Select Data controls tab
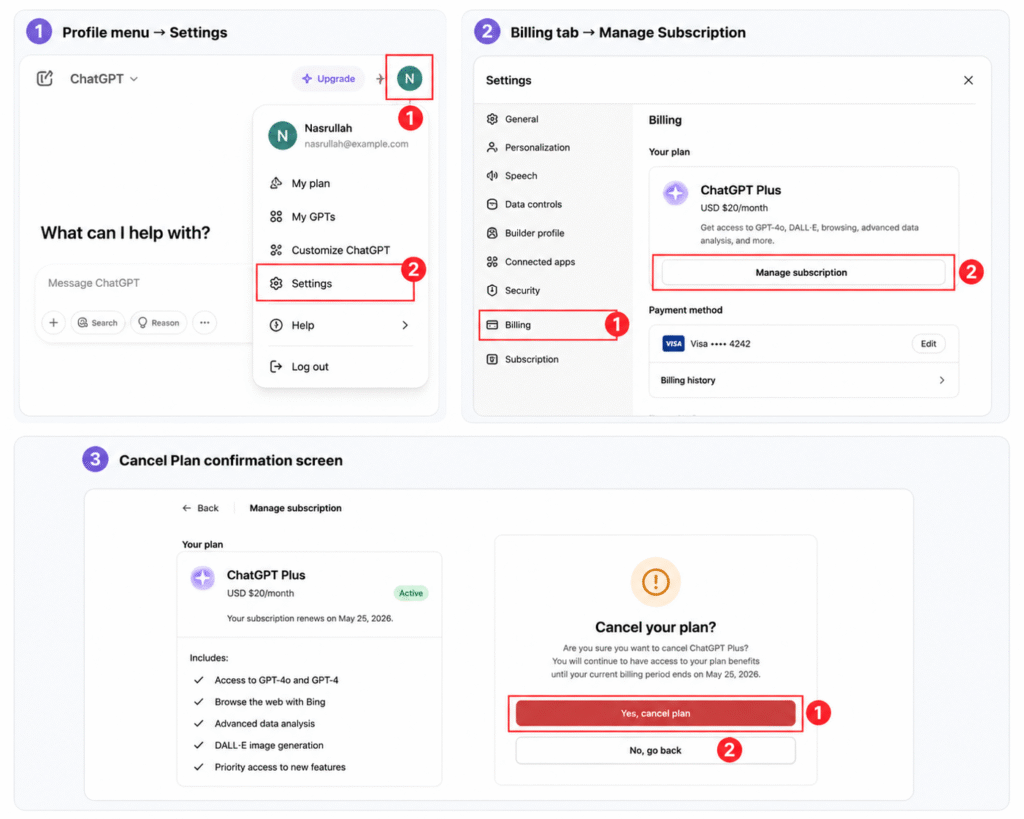 click(552, 204)
